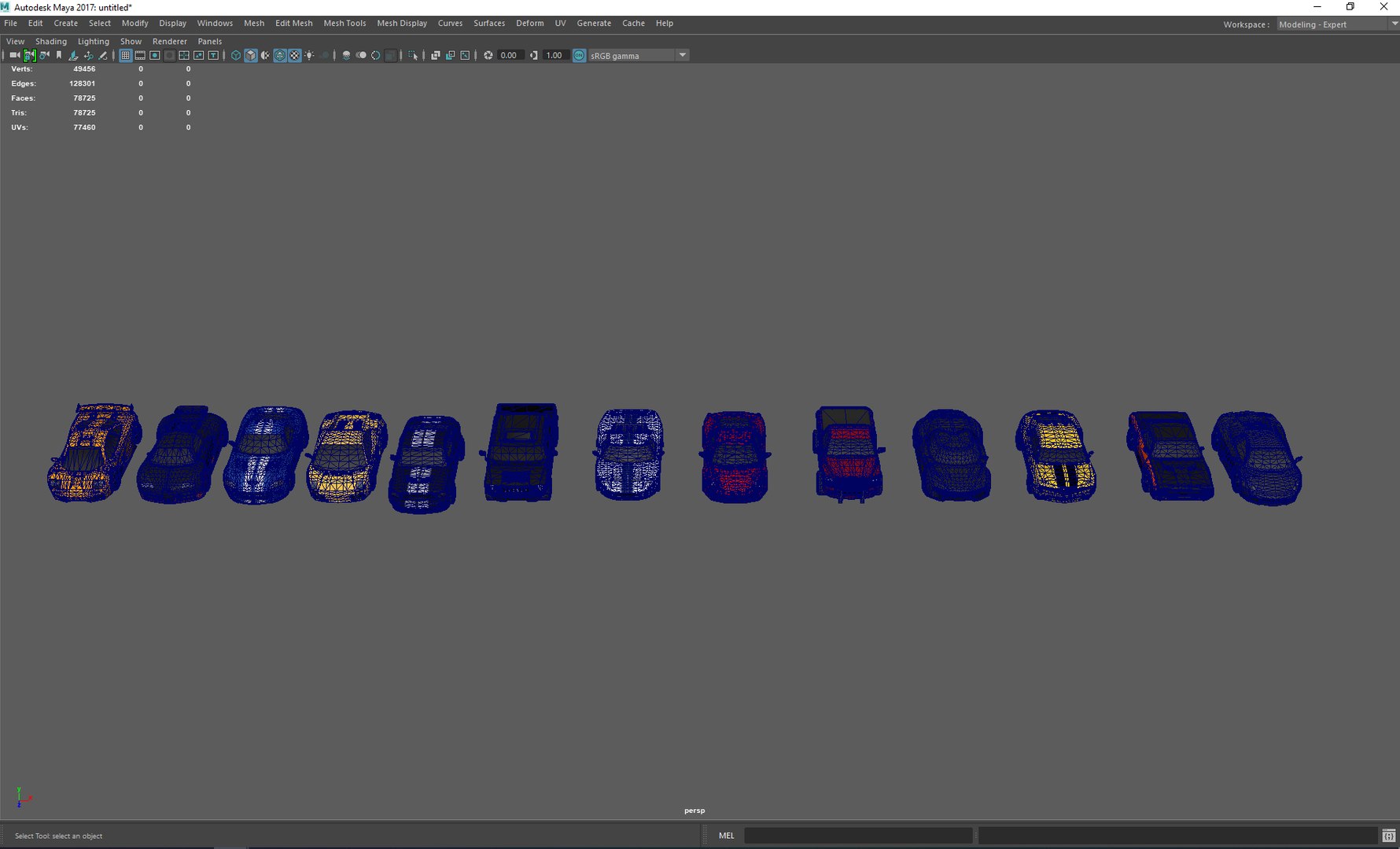Viewport: 1400px width, 849px height.
Task: Toggle Wireframe on Shaded display
Action: click(x=280, y=55)
